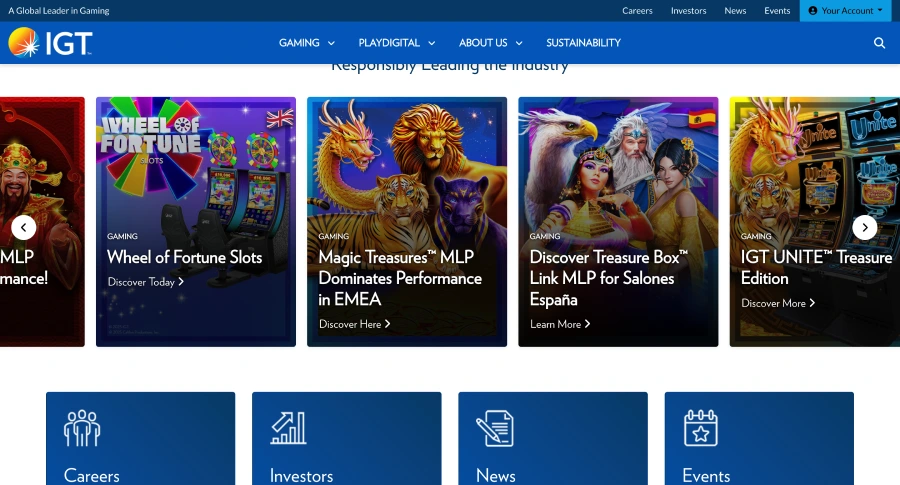
Task: Click the Careers people group icon
Action: click(82, 428)
